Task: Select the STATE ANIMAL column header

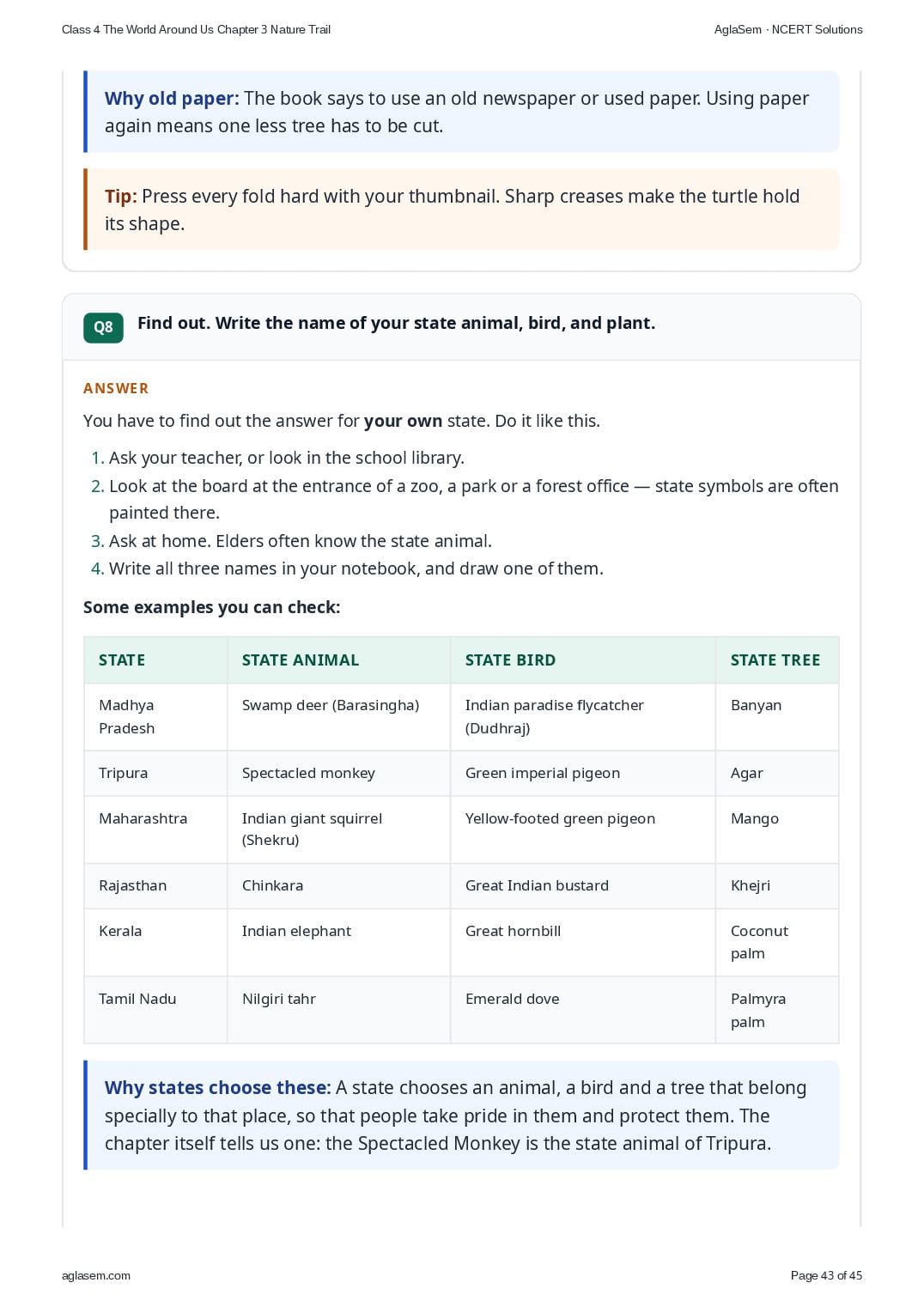Action: point(338,660)
